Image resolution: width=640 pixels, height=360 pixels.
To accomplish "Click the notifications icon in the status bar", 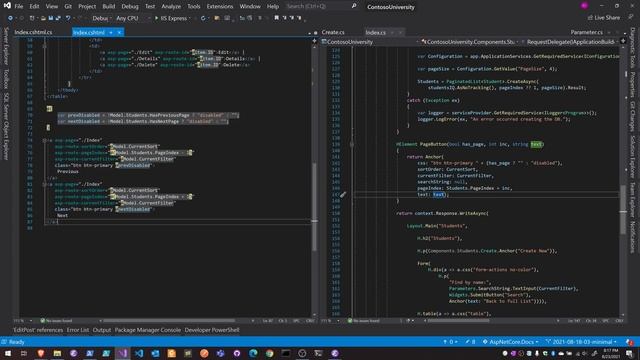I will point(629,342).
